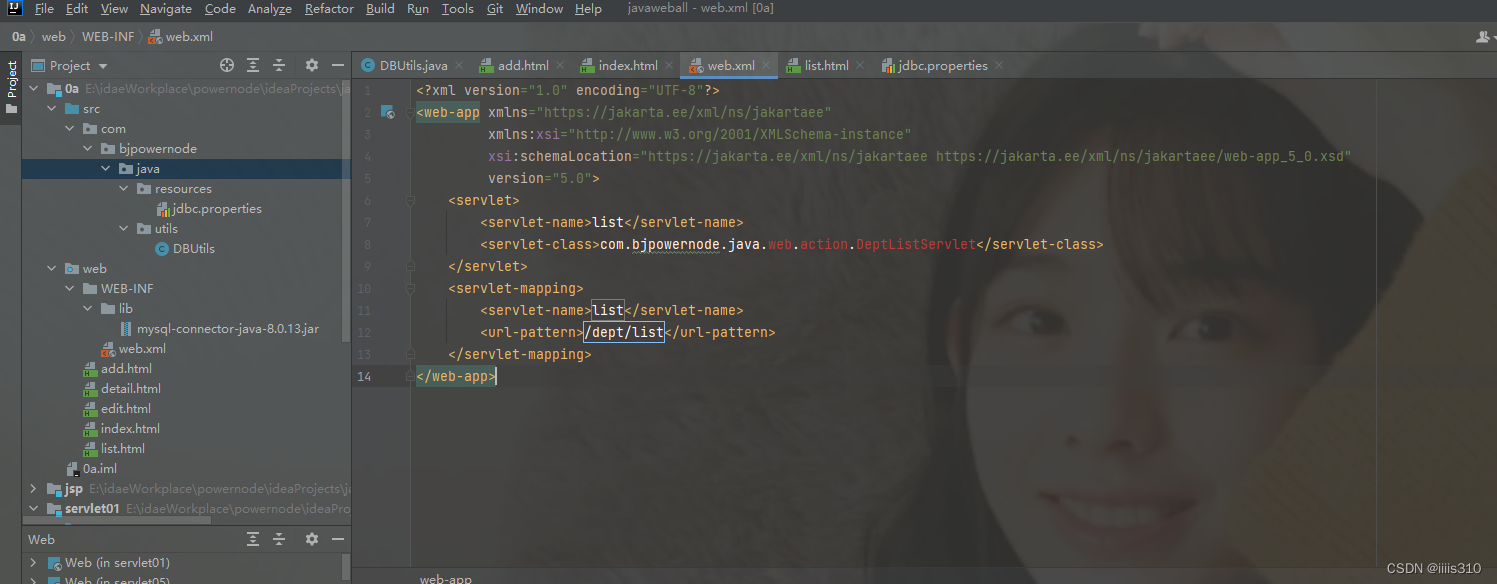Collapse the java package node
Viewport: 1497px width, 584px height.
tap(106, 169)
